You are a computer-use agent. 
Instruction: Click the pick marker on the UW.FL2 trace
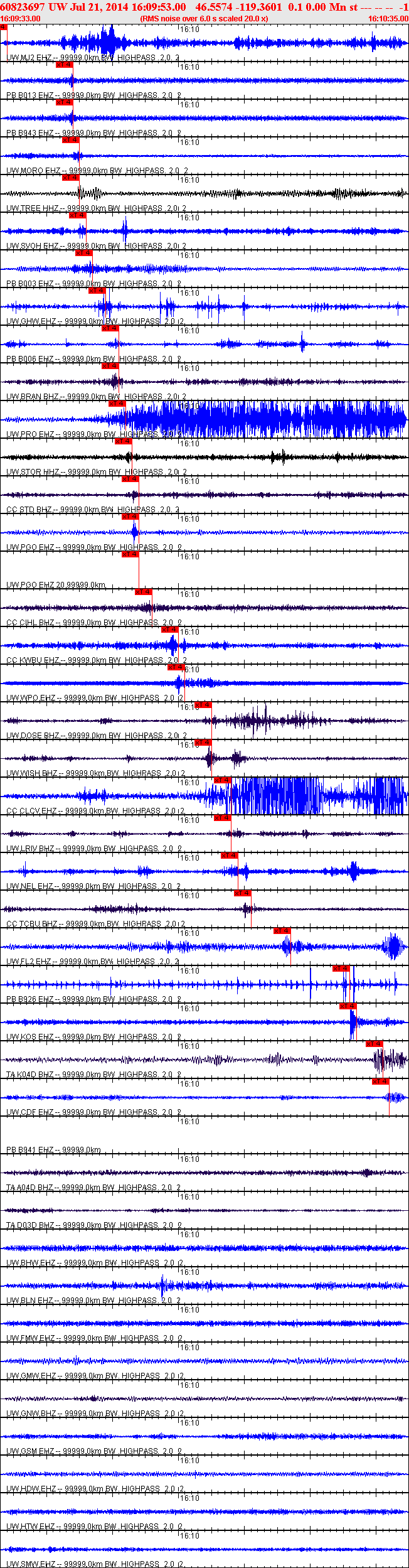(282, 931)
